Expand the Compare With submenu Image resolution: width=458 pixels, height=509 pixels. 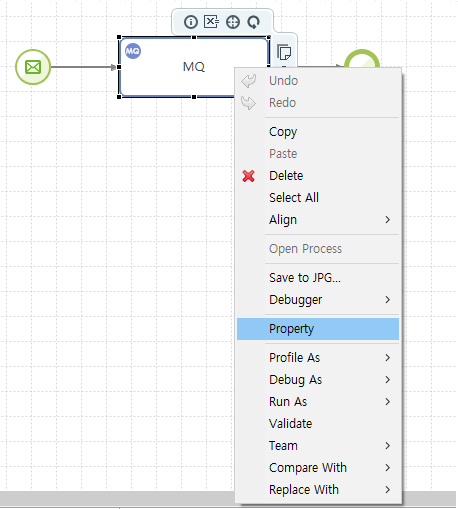tap(318, 468)
